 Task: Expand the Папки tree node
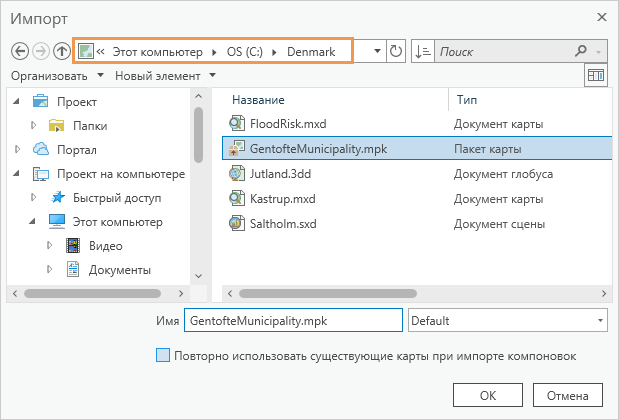click(x=33, y=126)
